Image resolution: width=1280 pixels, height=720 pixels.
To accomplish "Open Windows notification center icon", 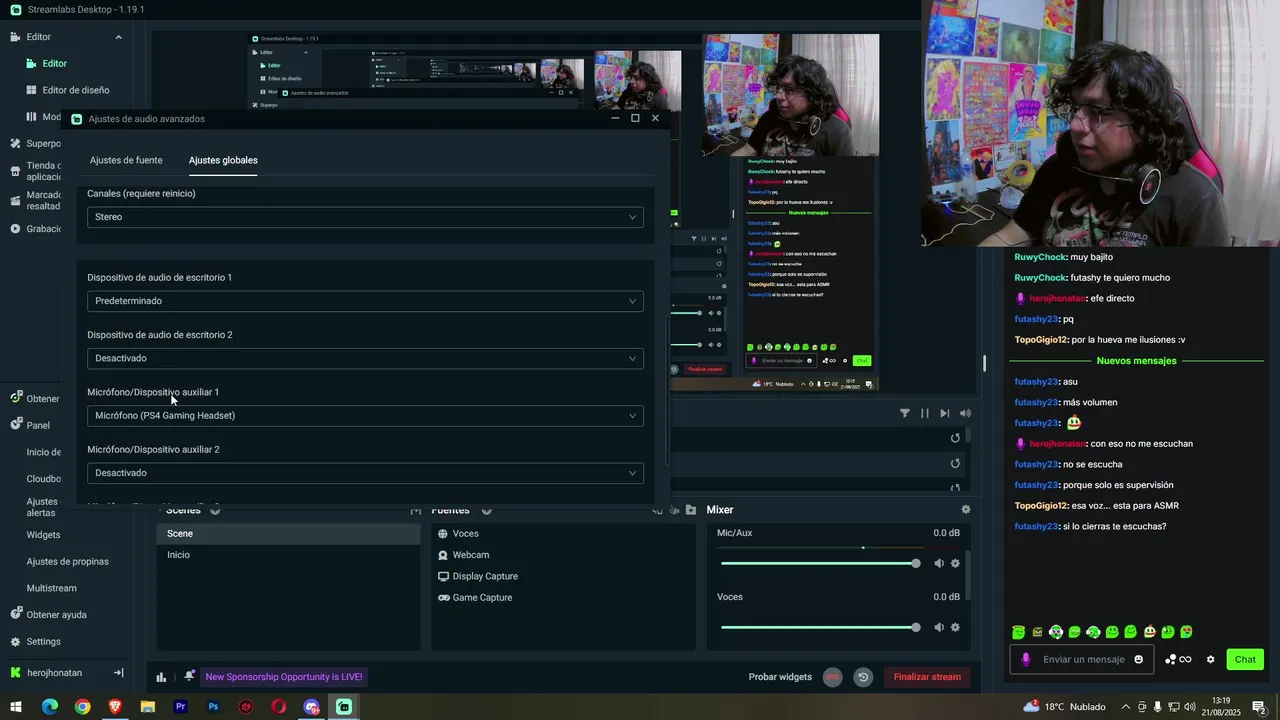I will coord(1259,707).
